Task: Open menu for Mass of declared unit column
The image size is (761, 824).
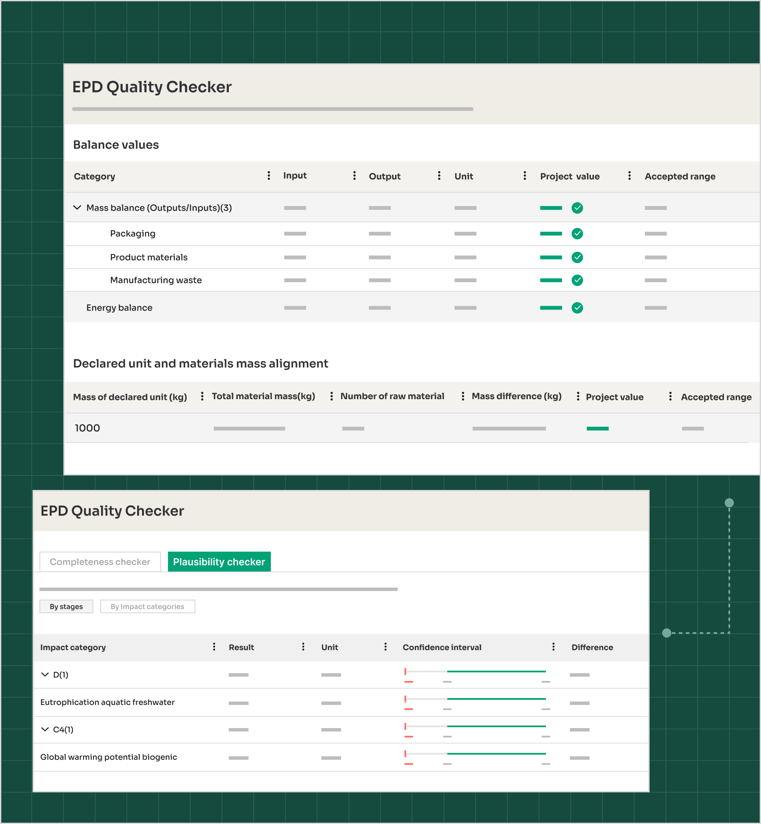Action: coord(202,397)
